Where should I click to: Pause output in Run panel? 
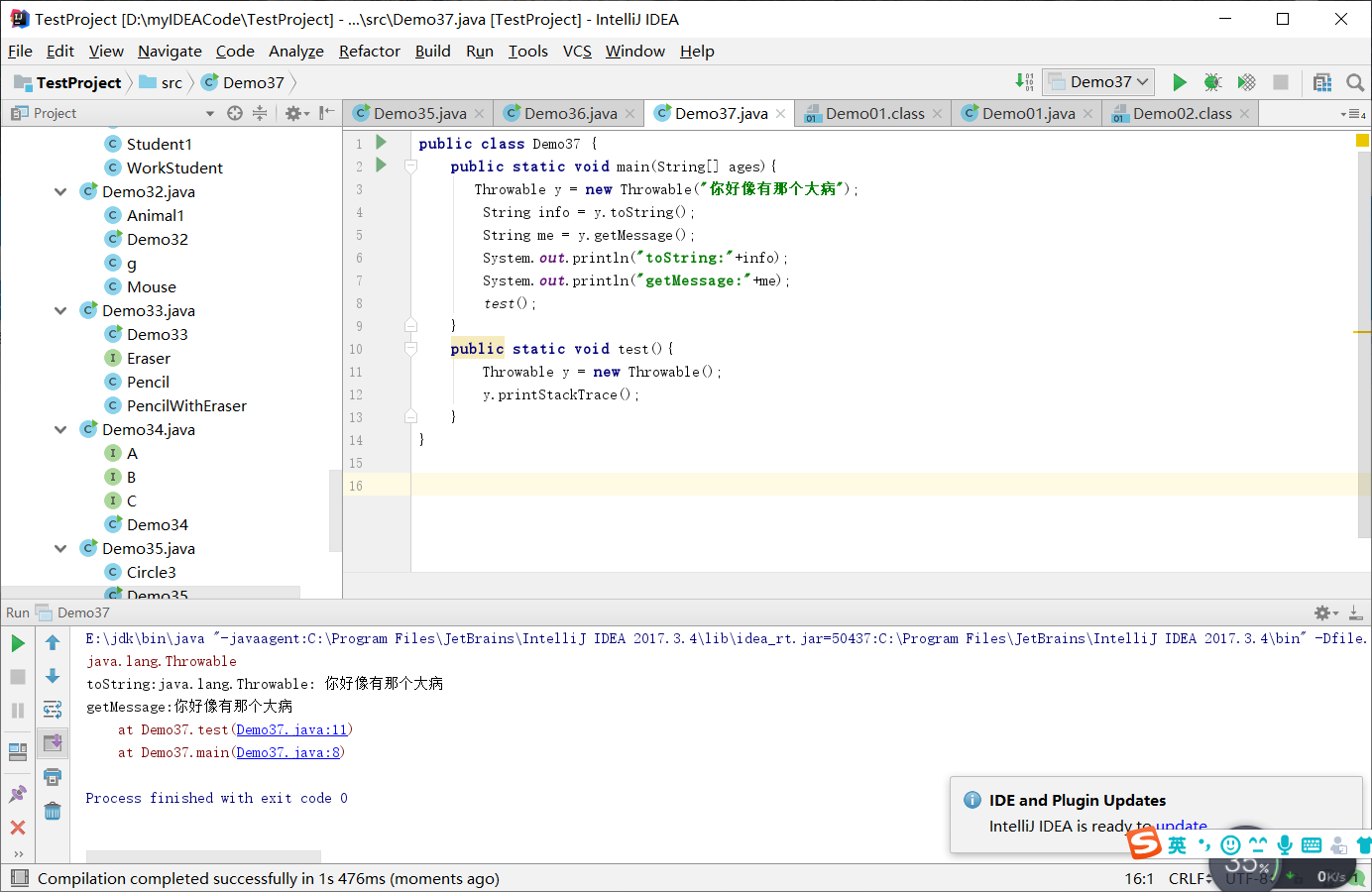[x=18, y=711]
